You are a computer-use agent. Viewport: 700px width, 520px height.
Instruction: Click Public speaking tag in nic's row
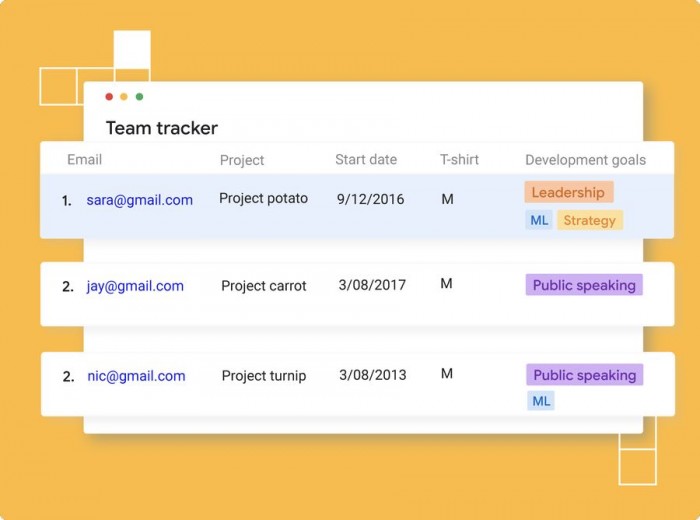584,374
